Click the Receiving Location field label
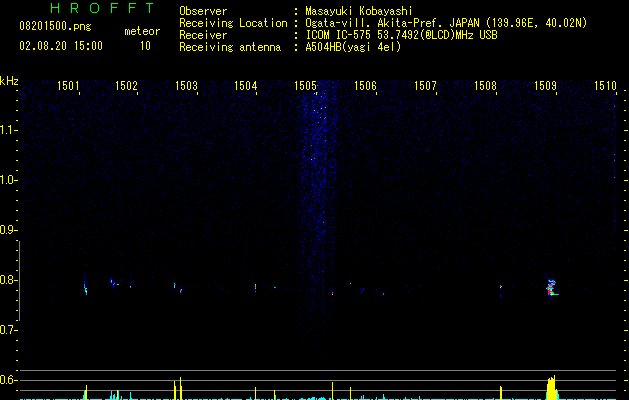The image size is (629, 400). pyautogui.click(x=233, y=24)
